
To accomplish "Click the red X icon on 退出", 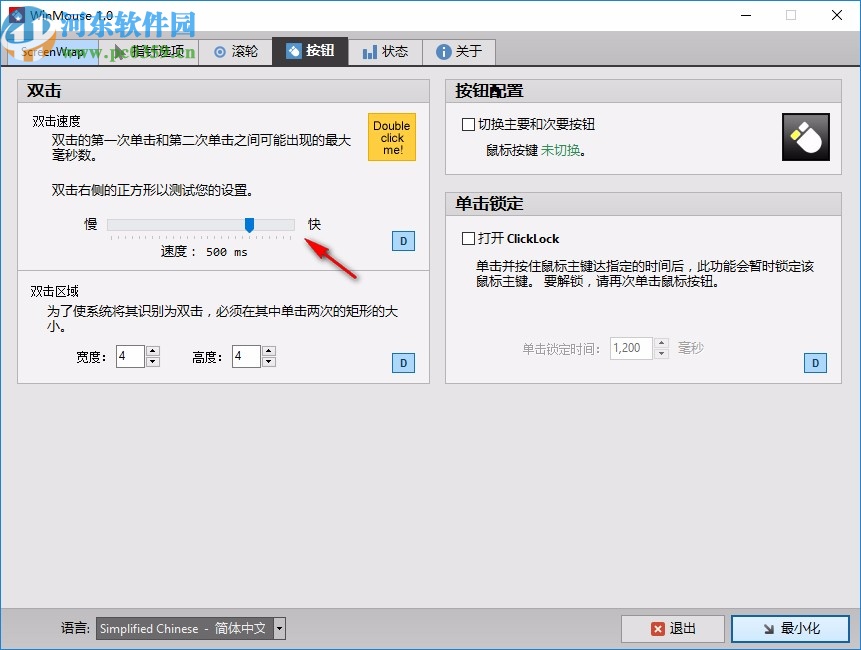I will point(657,629).
